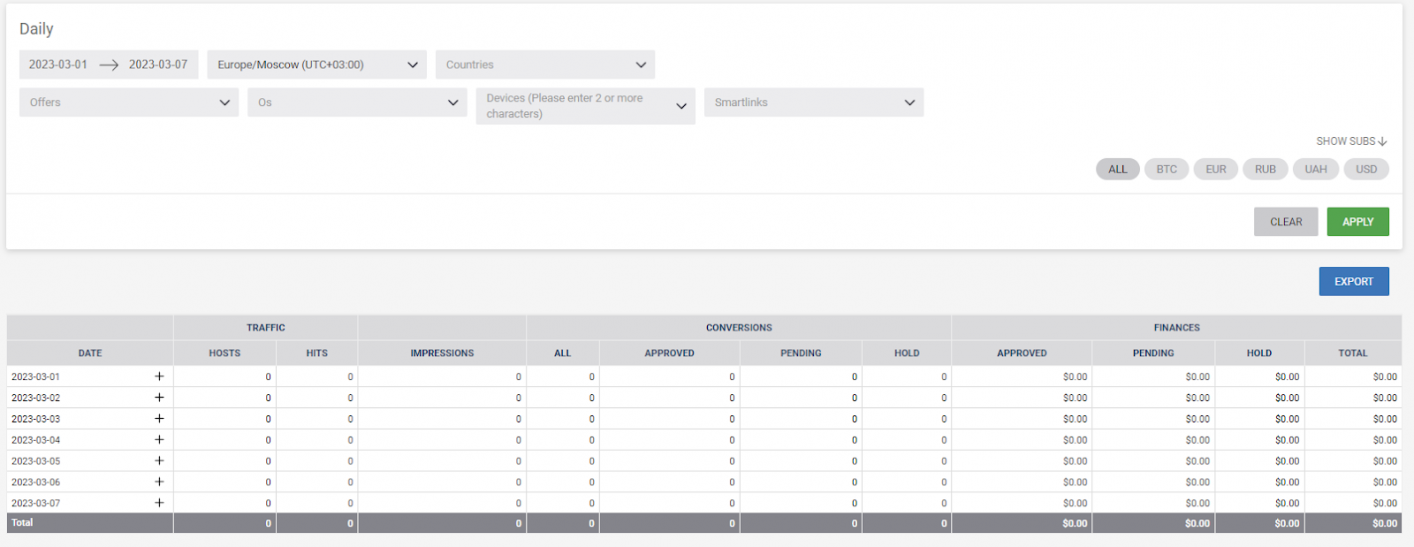Click the FINANCES group header

point(1177,328)
